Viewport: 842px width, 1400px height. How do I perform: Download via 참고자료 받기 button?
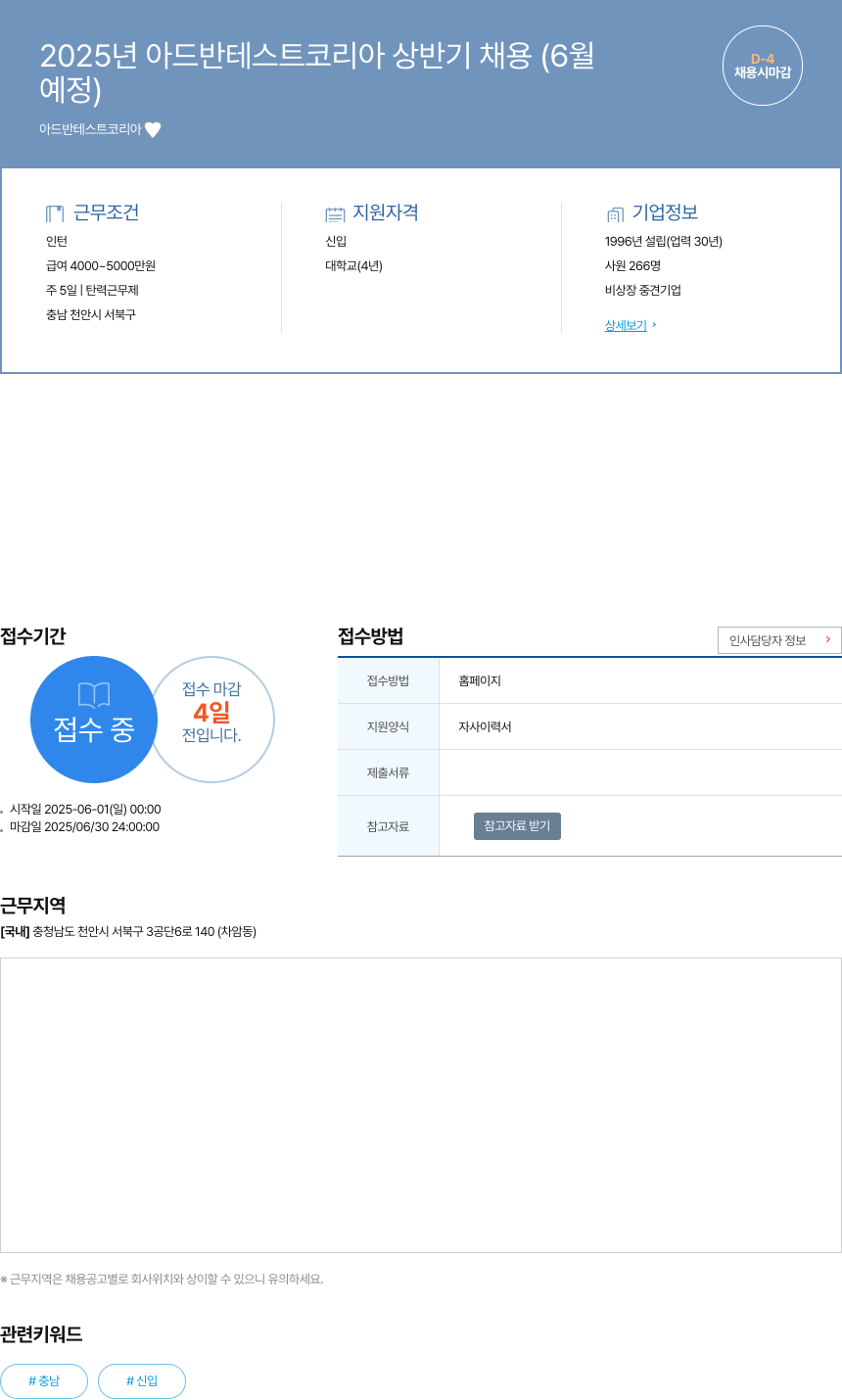point(517,826)
